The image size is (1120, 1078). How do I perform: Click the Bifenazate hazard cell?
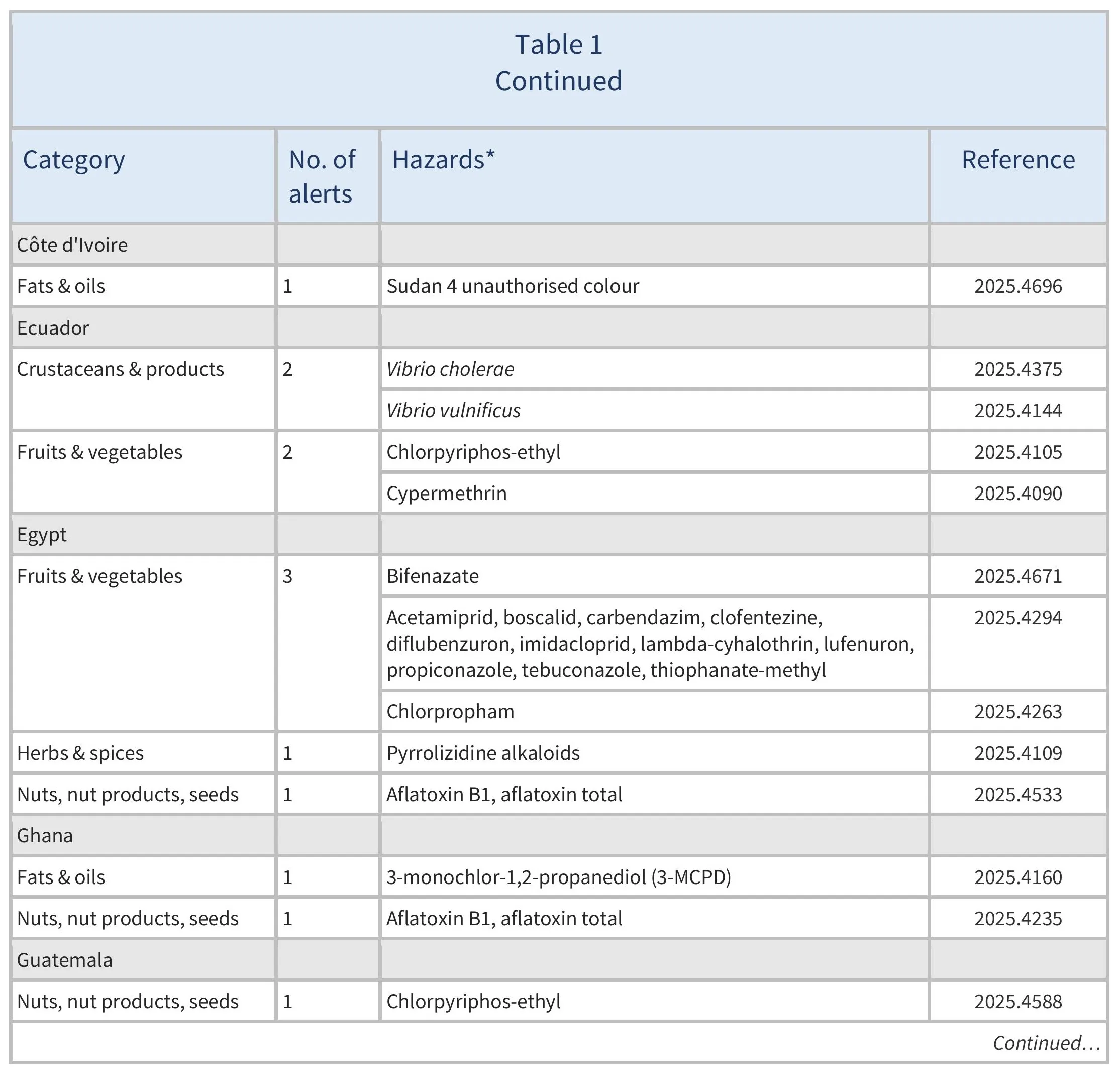[433, 575]
